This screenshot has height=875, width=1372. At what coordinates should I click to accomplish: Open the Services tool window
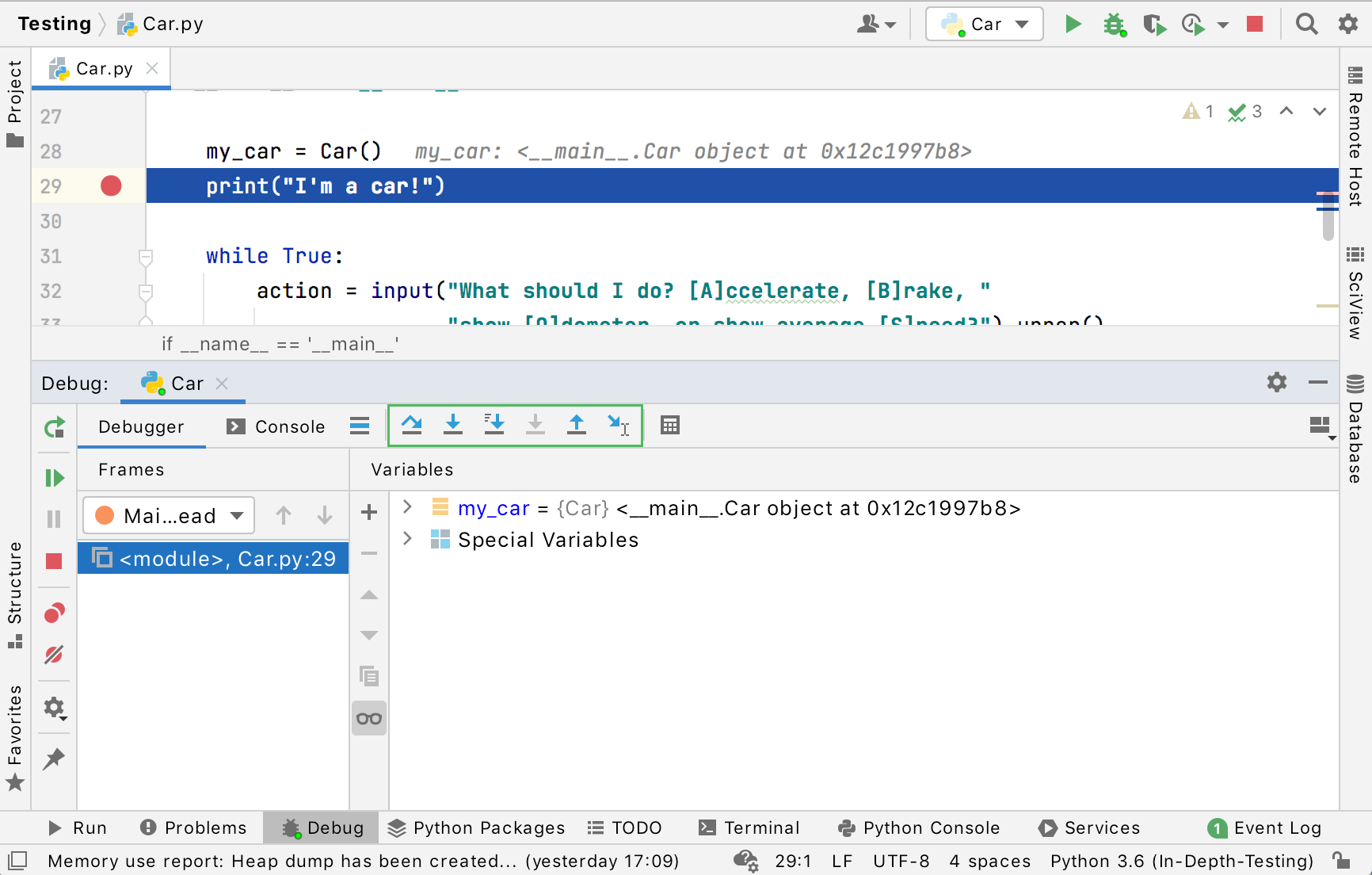1088,827
